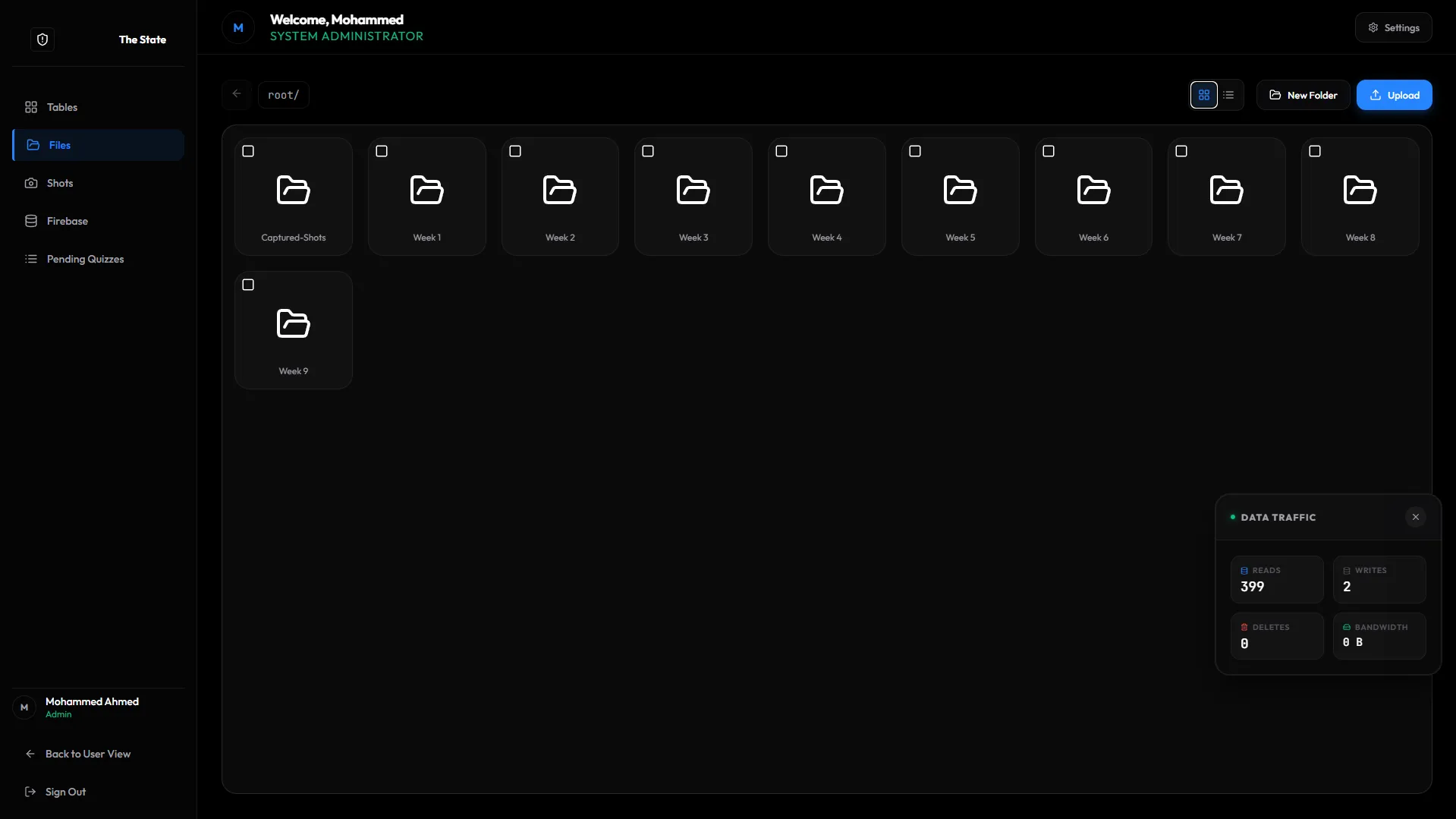Tick the Week 1 folder checkbox
The width and height of the screenshot is (1456, 819).
coord(382,151)
